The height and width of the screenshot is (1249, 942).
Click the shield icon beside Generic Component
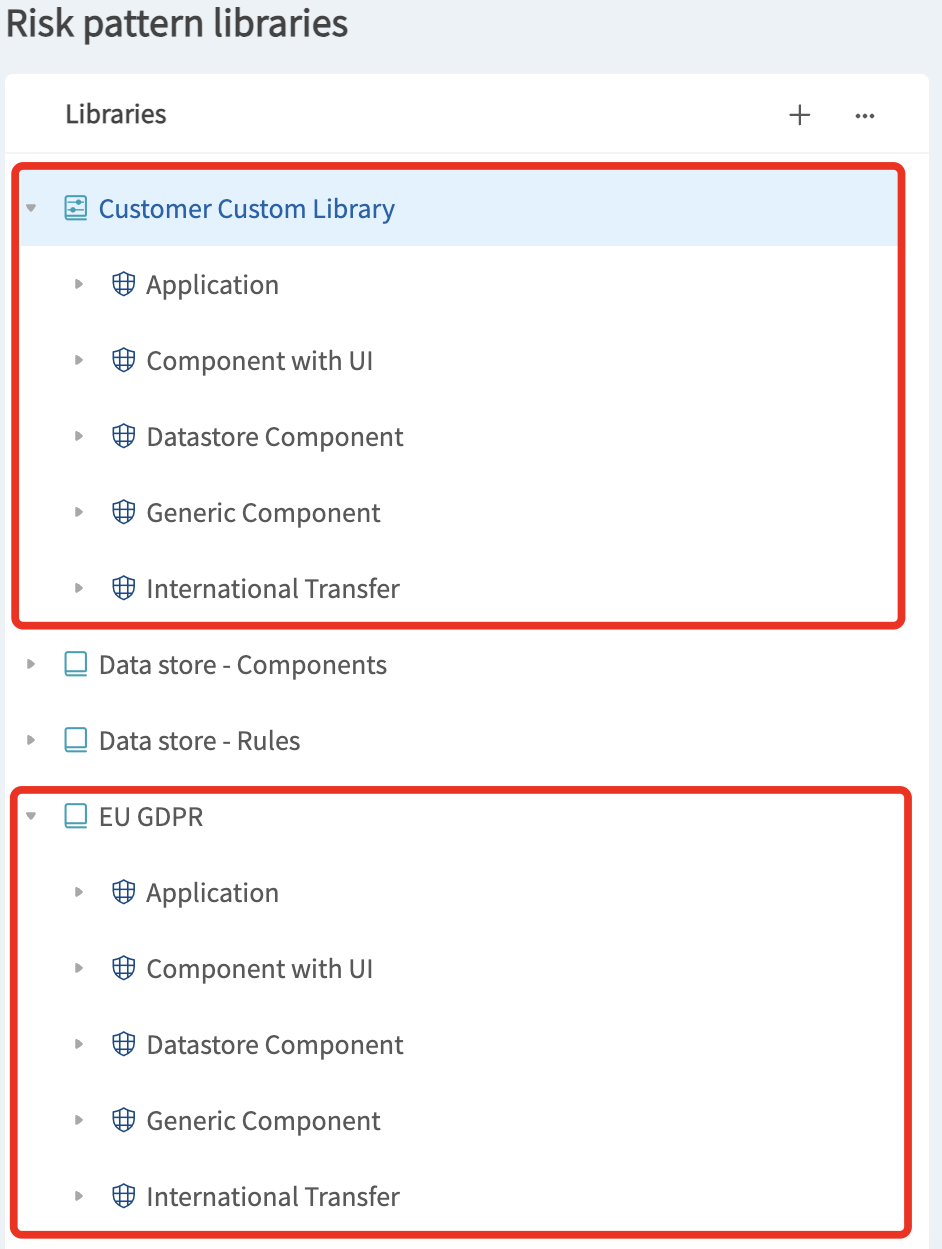(122, 512)
